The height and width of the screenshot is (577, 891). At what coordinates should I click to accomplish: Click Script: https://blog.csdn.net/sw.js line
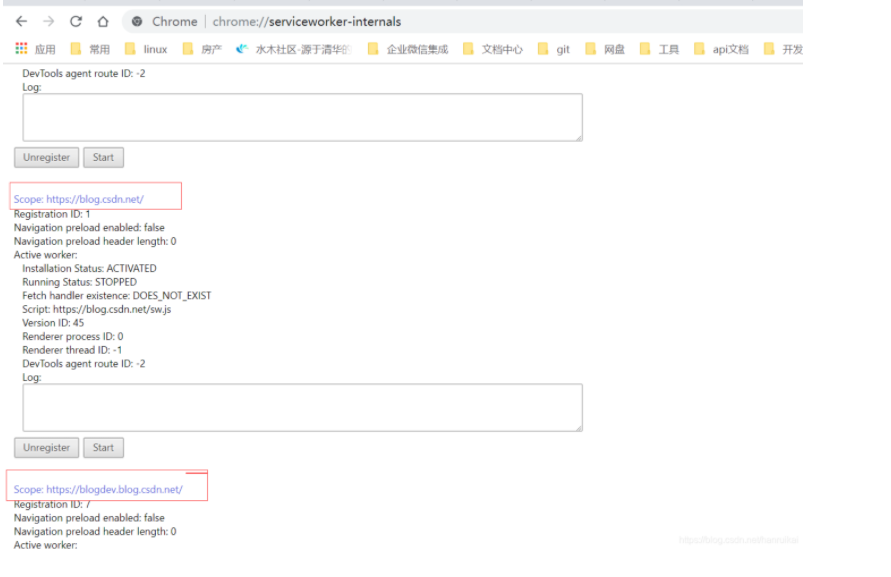pyautogui.click(x=97, y=309)
